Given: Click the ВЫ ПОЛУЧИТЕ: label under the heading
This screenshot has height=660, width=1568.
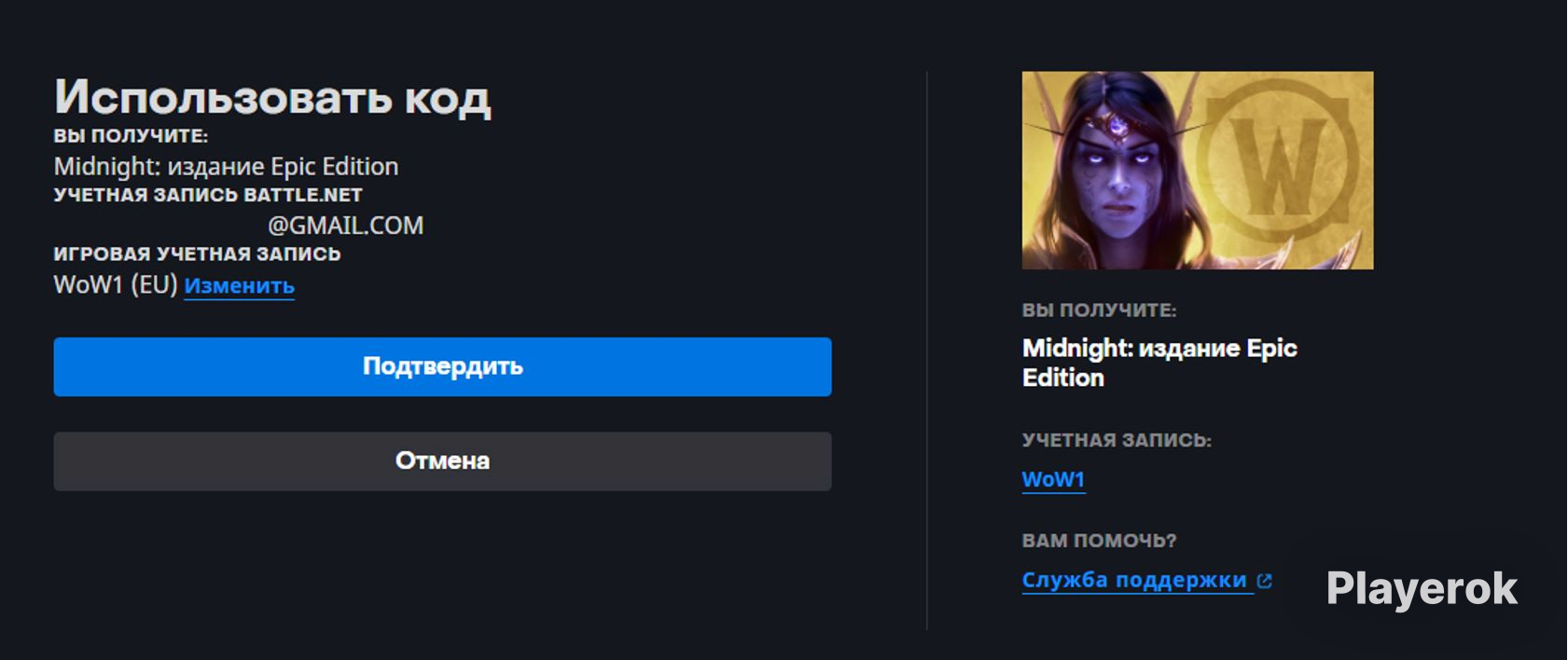Looking at the screenshot, I should (x=131, y=136).
